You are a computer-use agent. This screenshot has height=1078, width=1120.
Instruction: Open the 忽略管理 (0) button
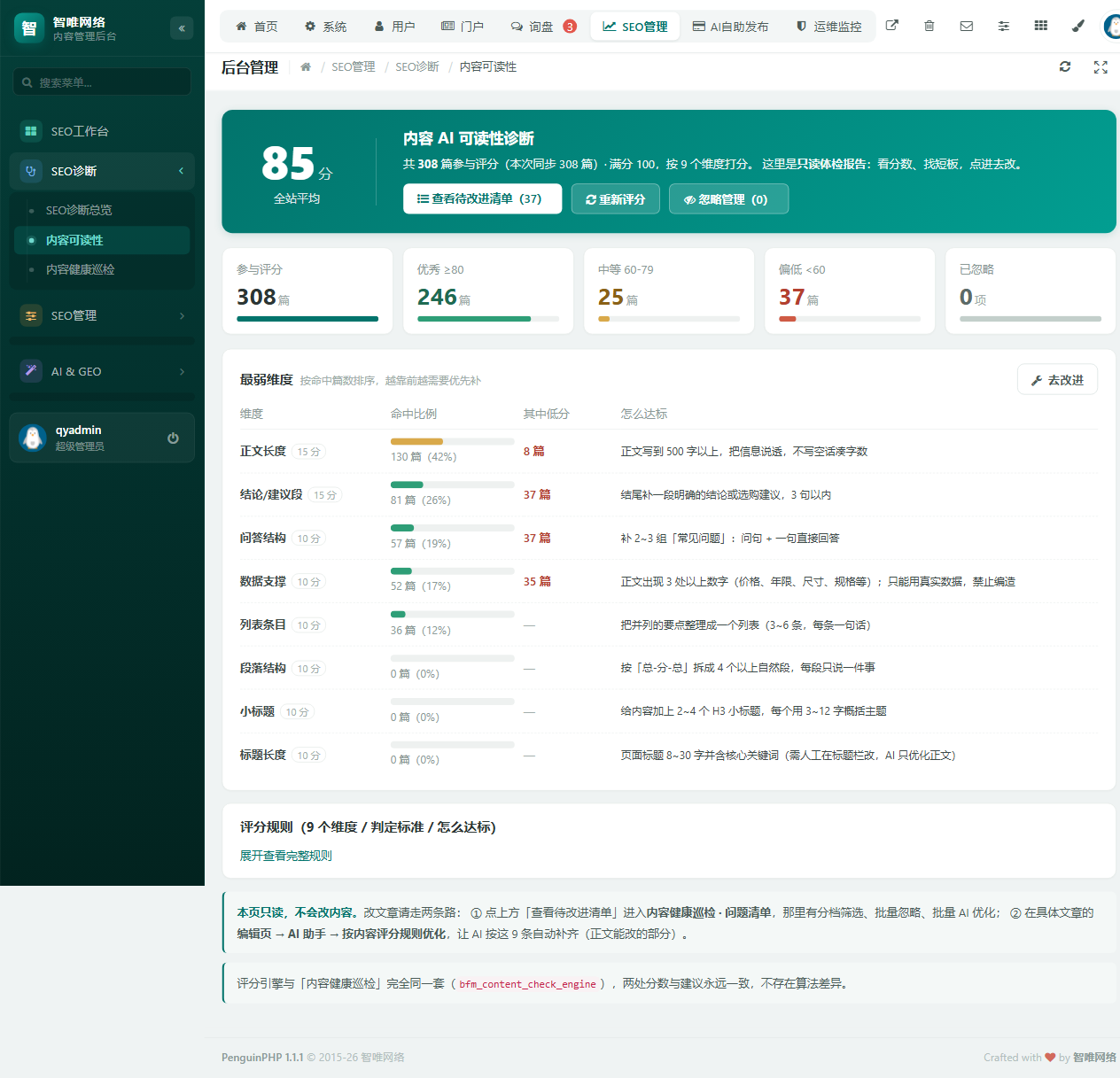[x=728, y=199]
